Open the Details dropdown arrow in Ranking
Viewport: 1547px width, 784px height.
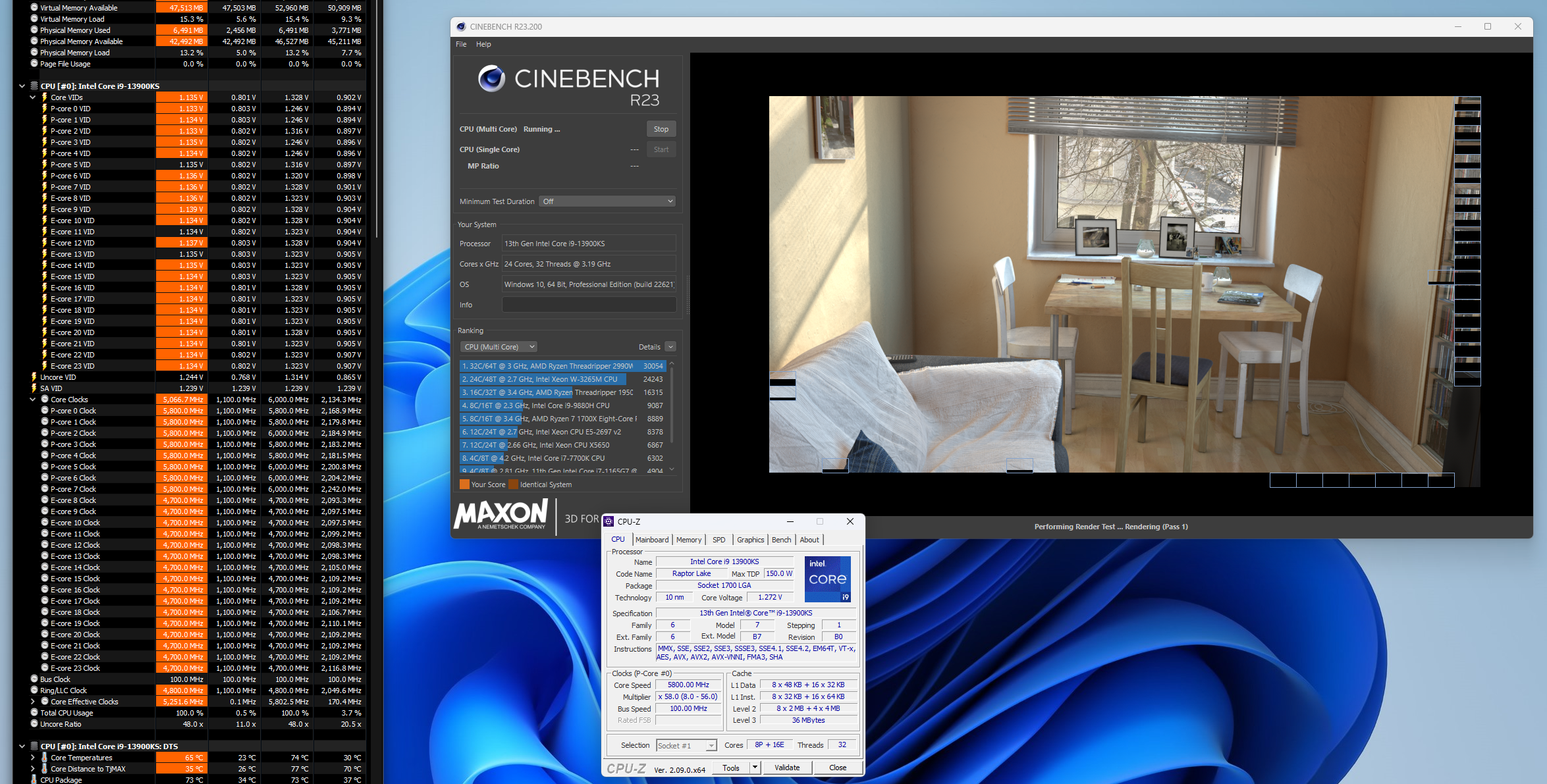click(670, 347)
